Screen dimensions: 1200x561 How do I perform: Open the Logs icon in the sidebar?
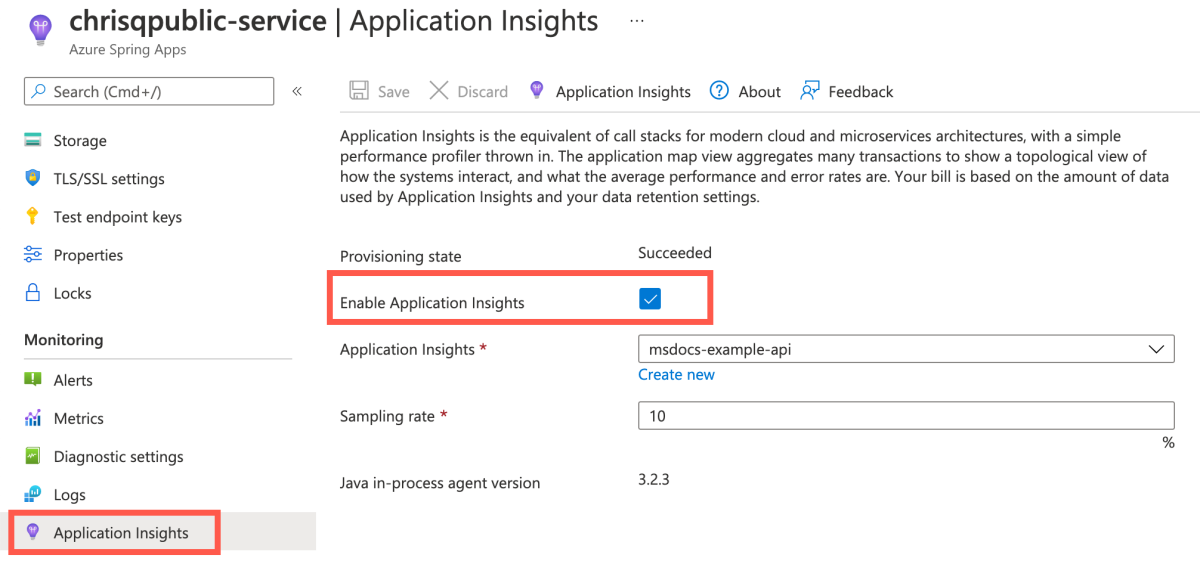click(33, 494)
